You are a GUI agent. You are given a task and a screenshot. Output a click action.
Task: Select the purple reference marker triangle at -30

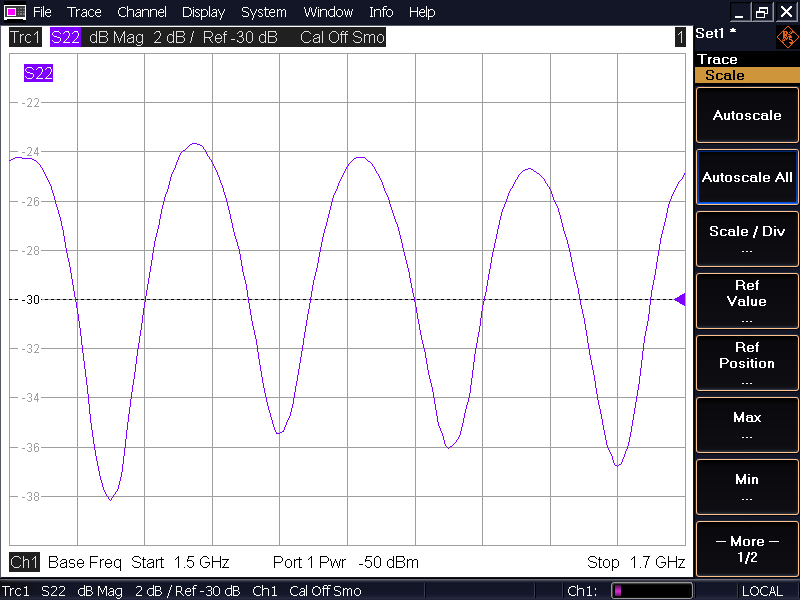(680, 299)
